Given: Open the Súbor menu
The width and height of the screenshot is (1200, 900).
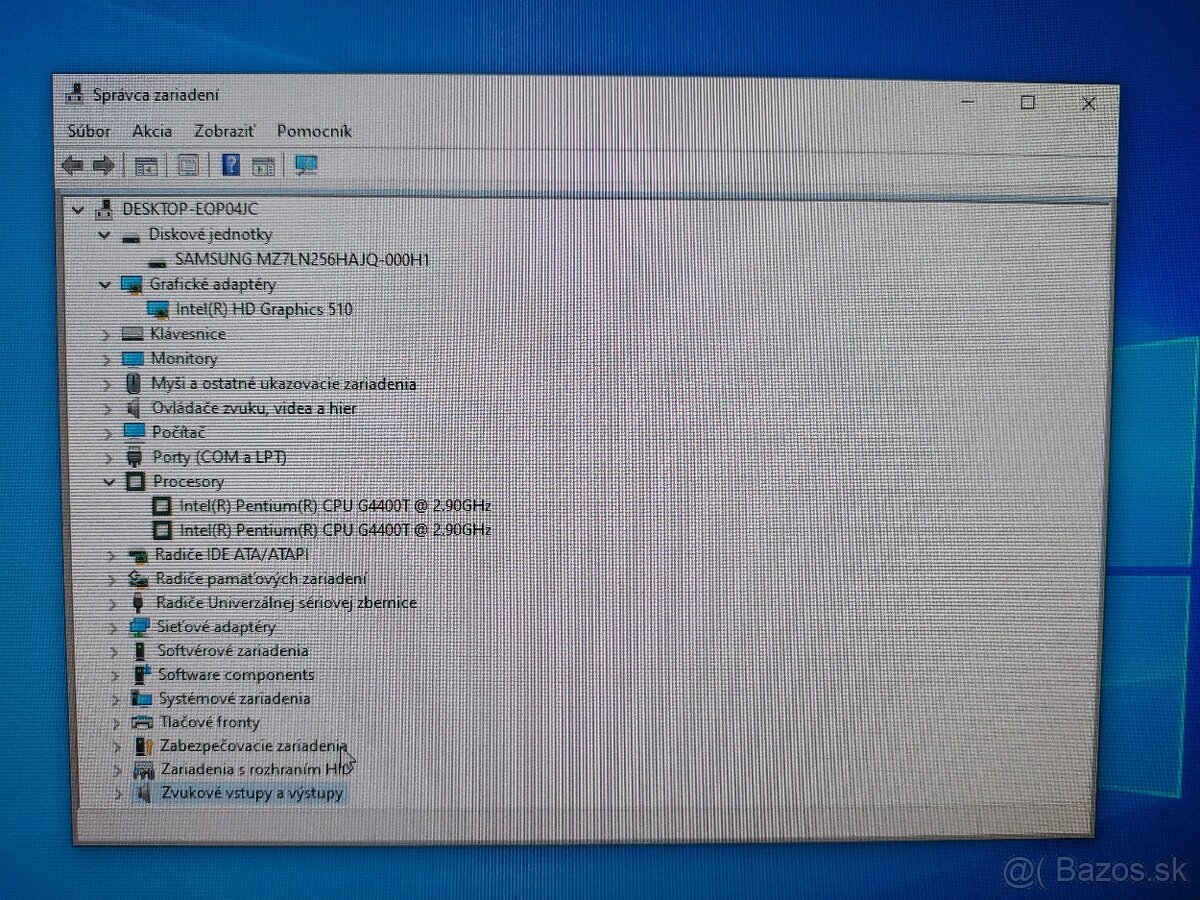Looking at the screenshot, I should (x=89, y=131).
